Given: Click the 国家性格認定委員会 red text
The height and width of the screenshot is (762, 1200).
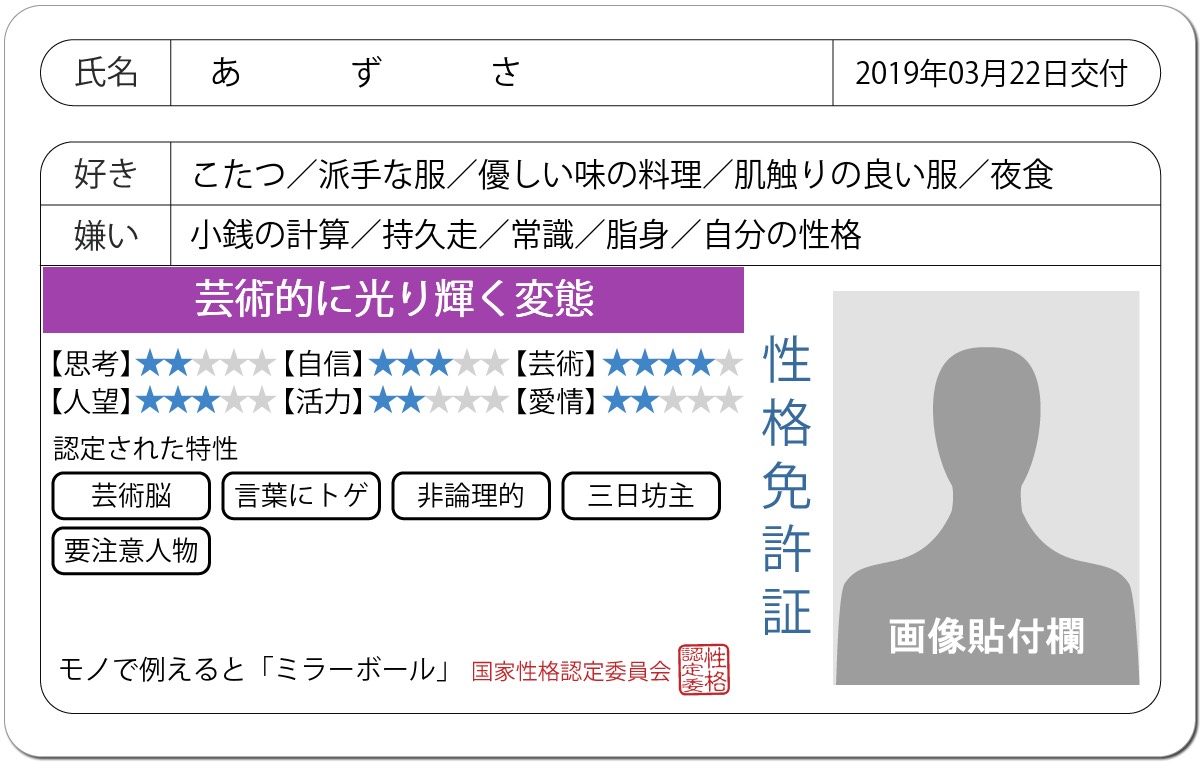Looking at the screenshot, I should (571, 671).
